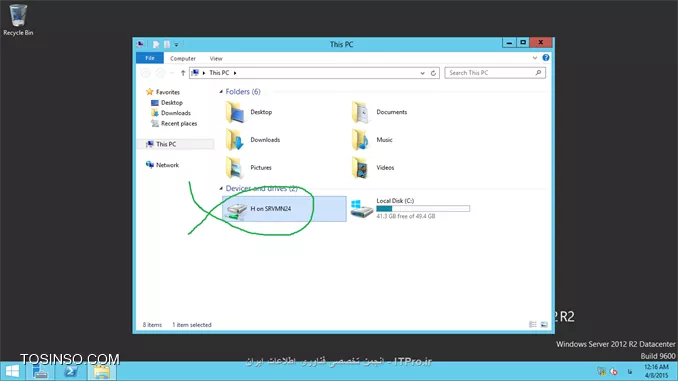
Task: Open the Customize Quick Access Toolbar dropdown
Action: [176, 45]
